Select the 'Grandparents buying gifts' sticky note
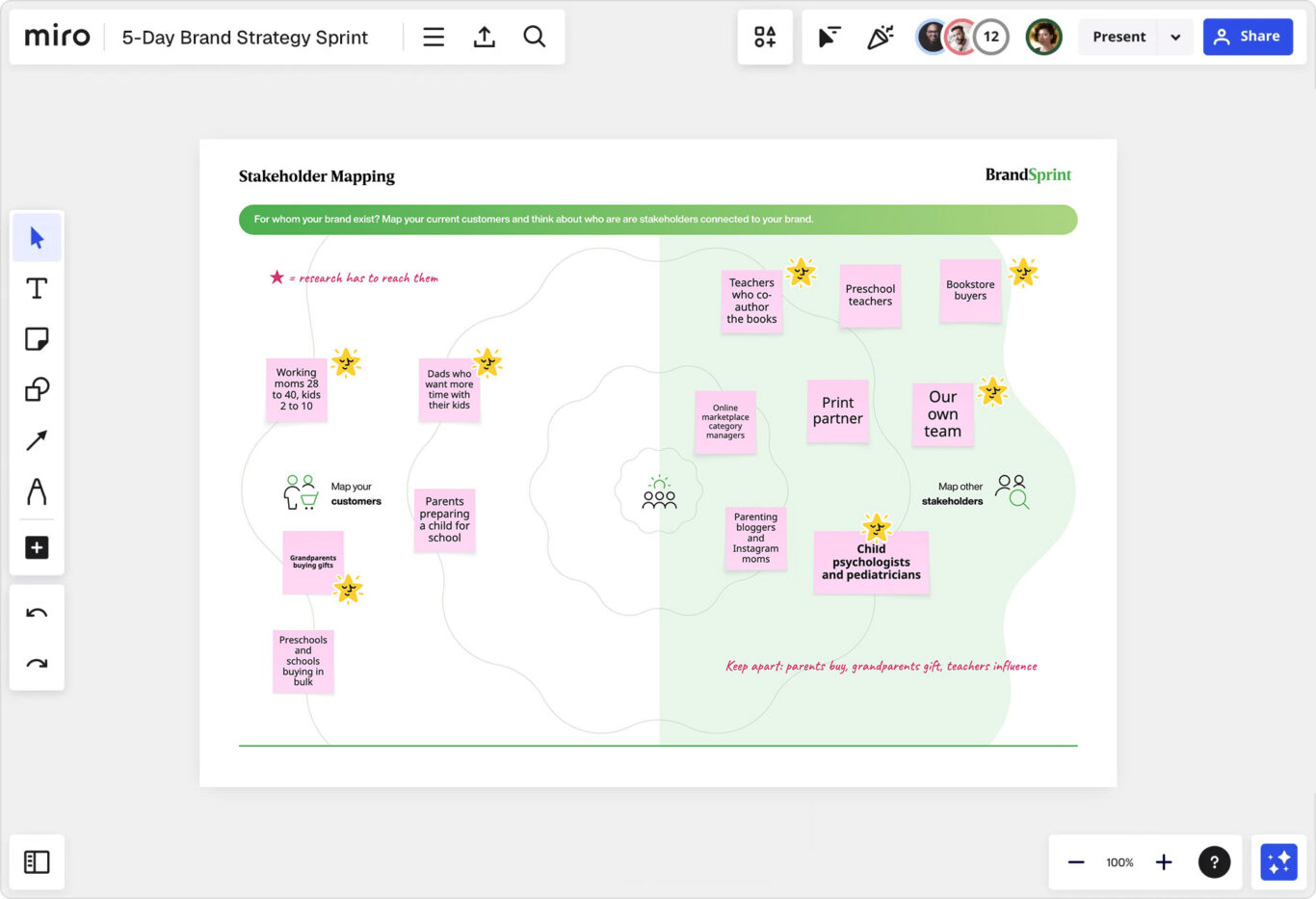The image size is (1316, 899). click(x=313, y=562)
